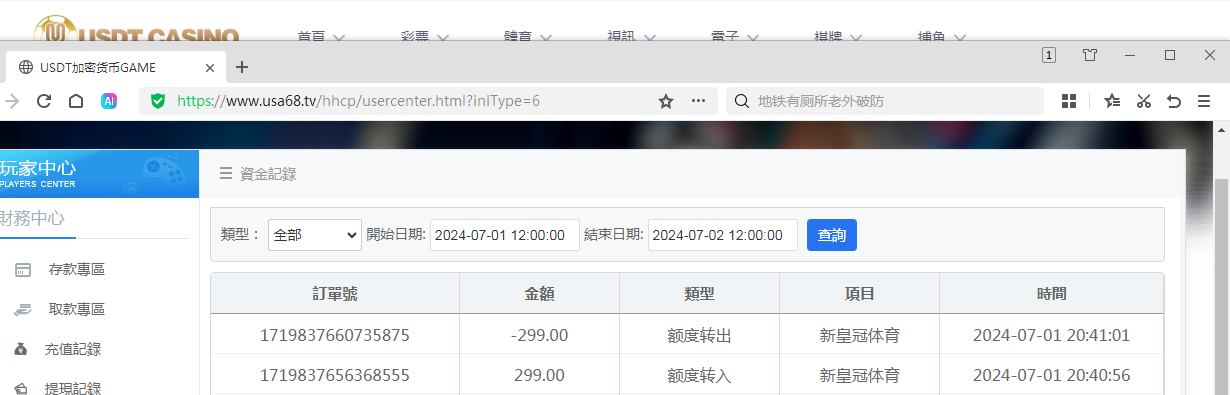Viewport: 1230px width, 395px height.
Task: Open the three-dot address bar menu
Action: click(x=699, y=101)
